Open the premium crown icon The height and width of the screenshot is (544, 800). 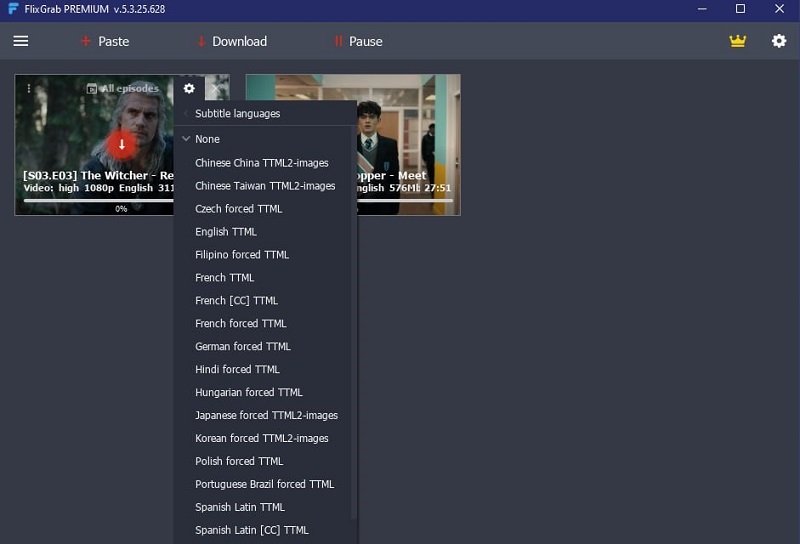click(x=737, y=41)
